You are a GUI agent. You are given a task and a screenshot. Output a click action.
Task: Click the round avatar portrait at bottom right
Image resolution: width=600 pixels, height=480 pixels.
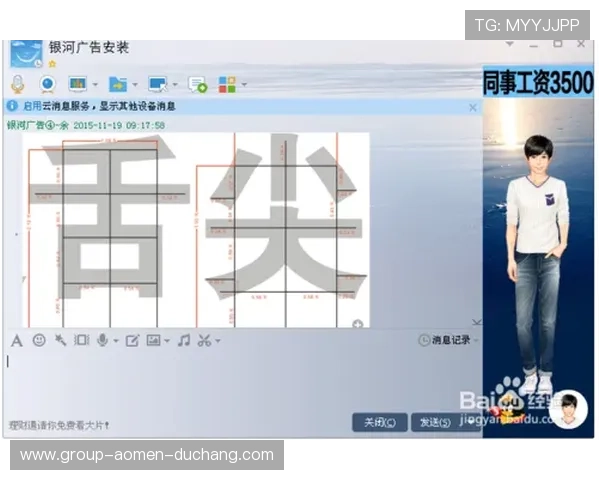pos(569,409)
